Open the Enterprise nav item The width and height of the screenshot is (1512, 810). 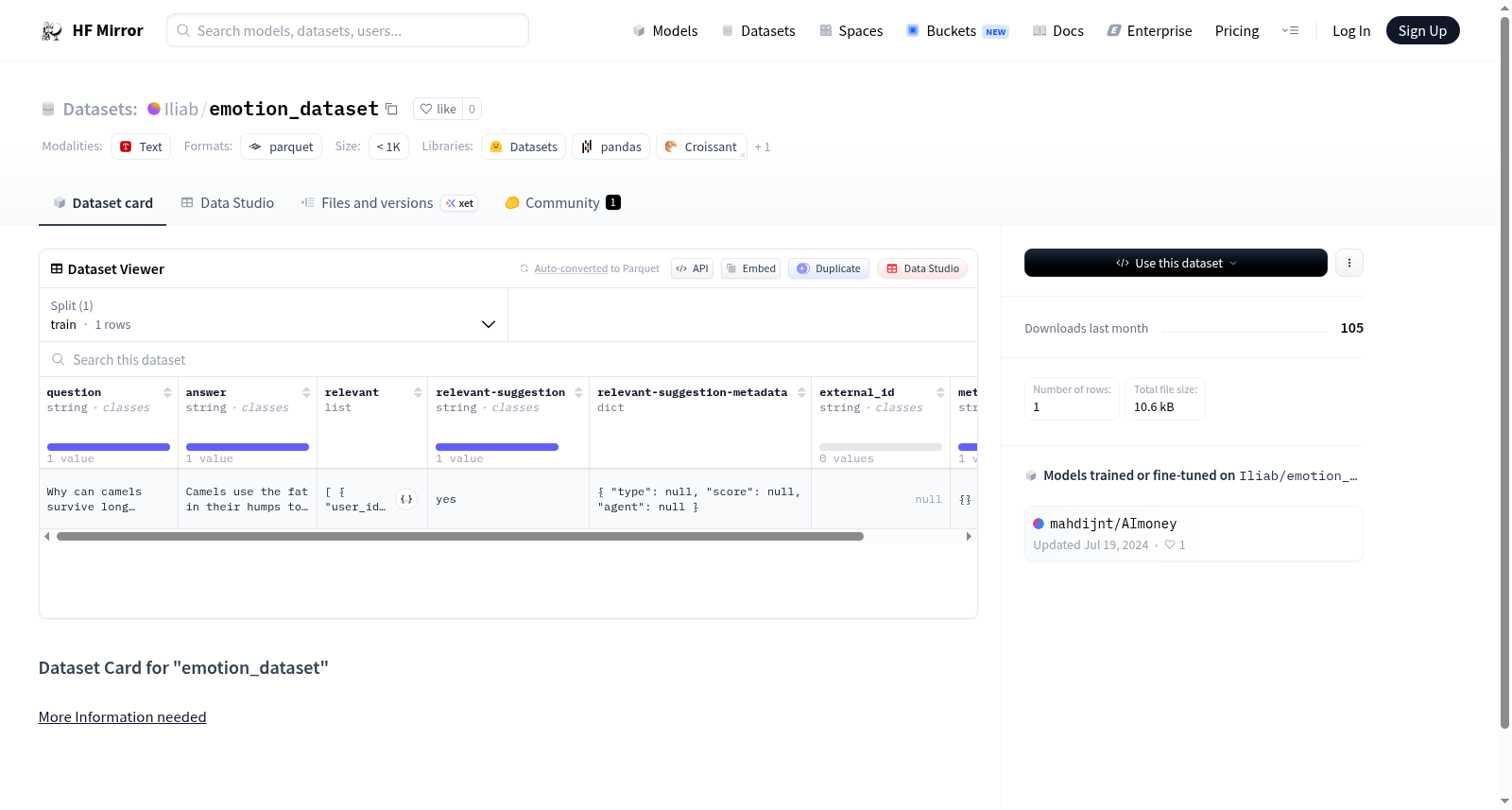coord(1149,31)
